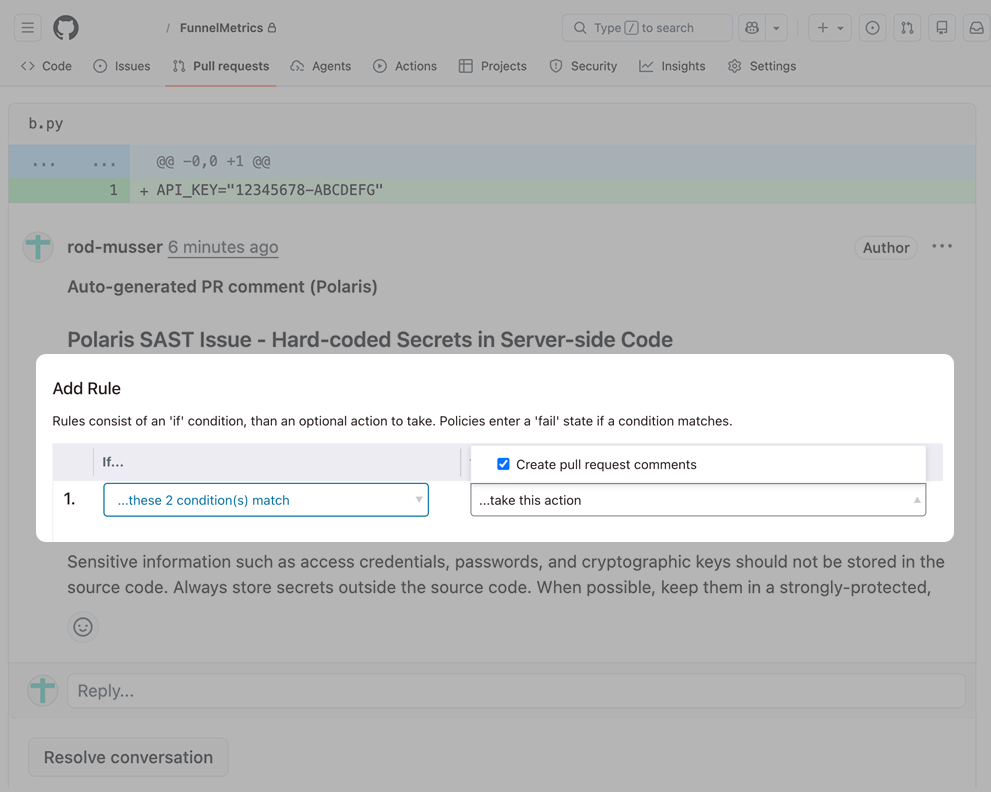
Task: Open the hamburger navigation menu
Action: pos(27,27)
